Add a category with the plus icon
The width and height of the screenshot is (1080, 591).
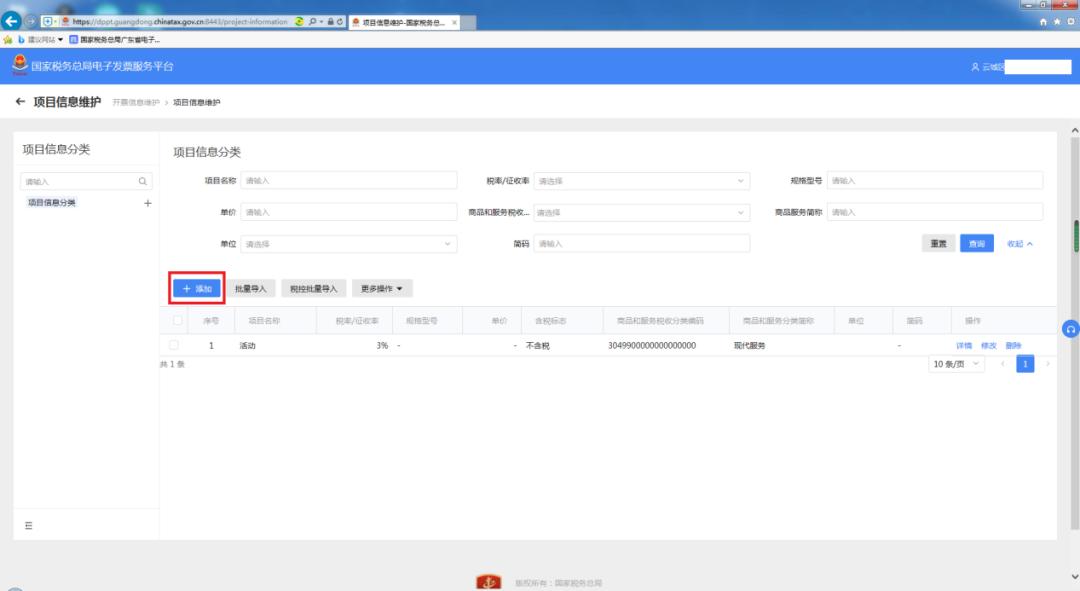click(x=147, y=203)
